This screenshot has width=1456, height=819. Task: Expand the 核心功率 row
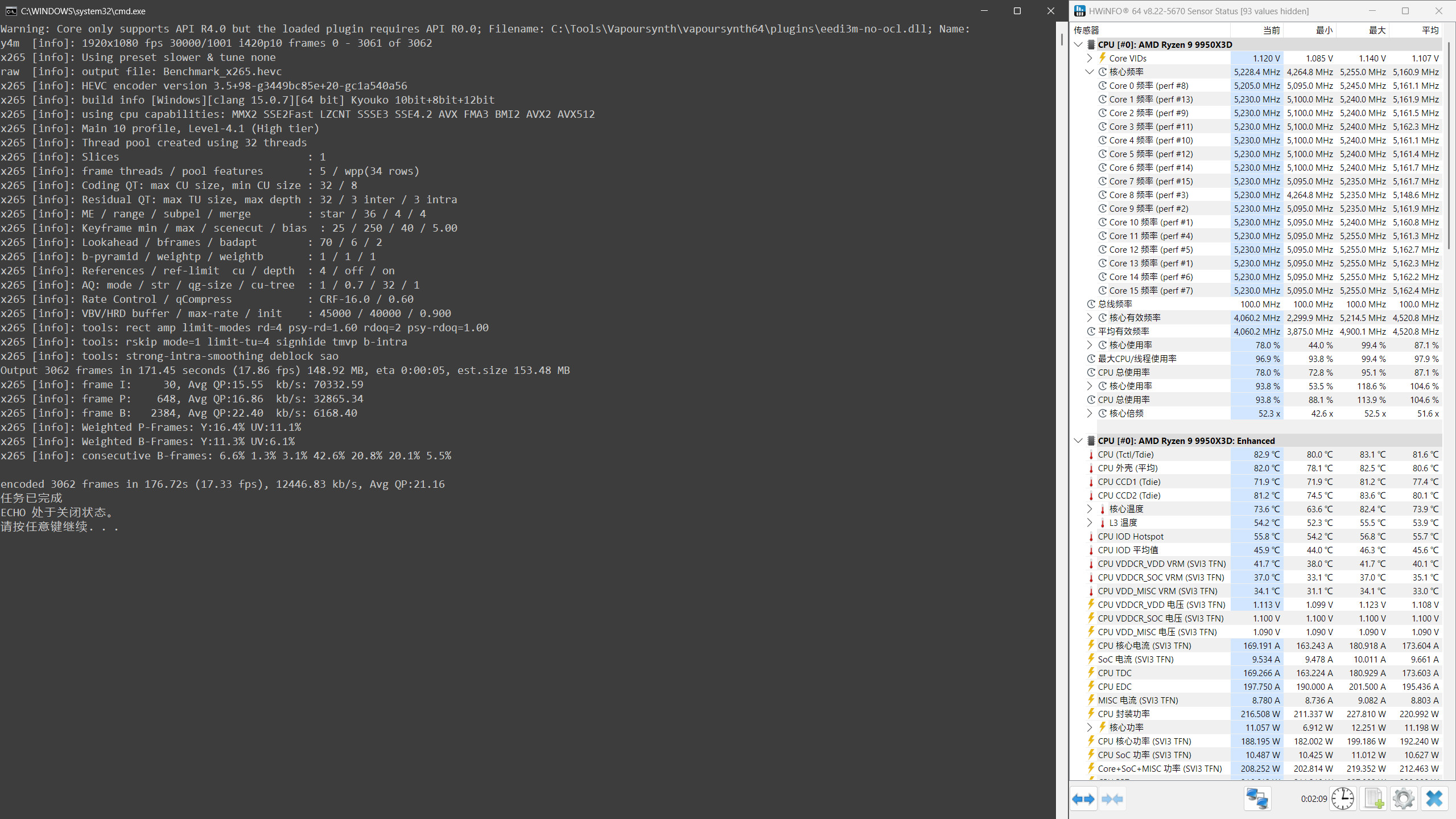[x=1090, y=727]
